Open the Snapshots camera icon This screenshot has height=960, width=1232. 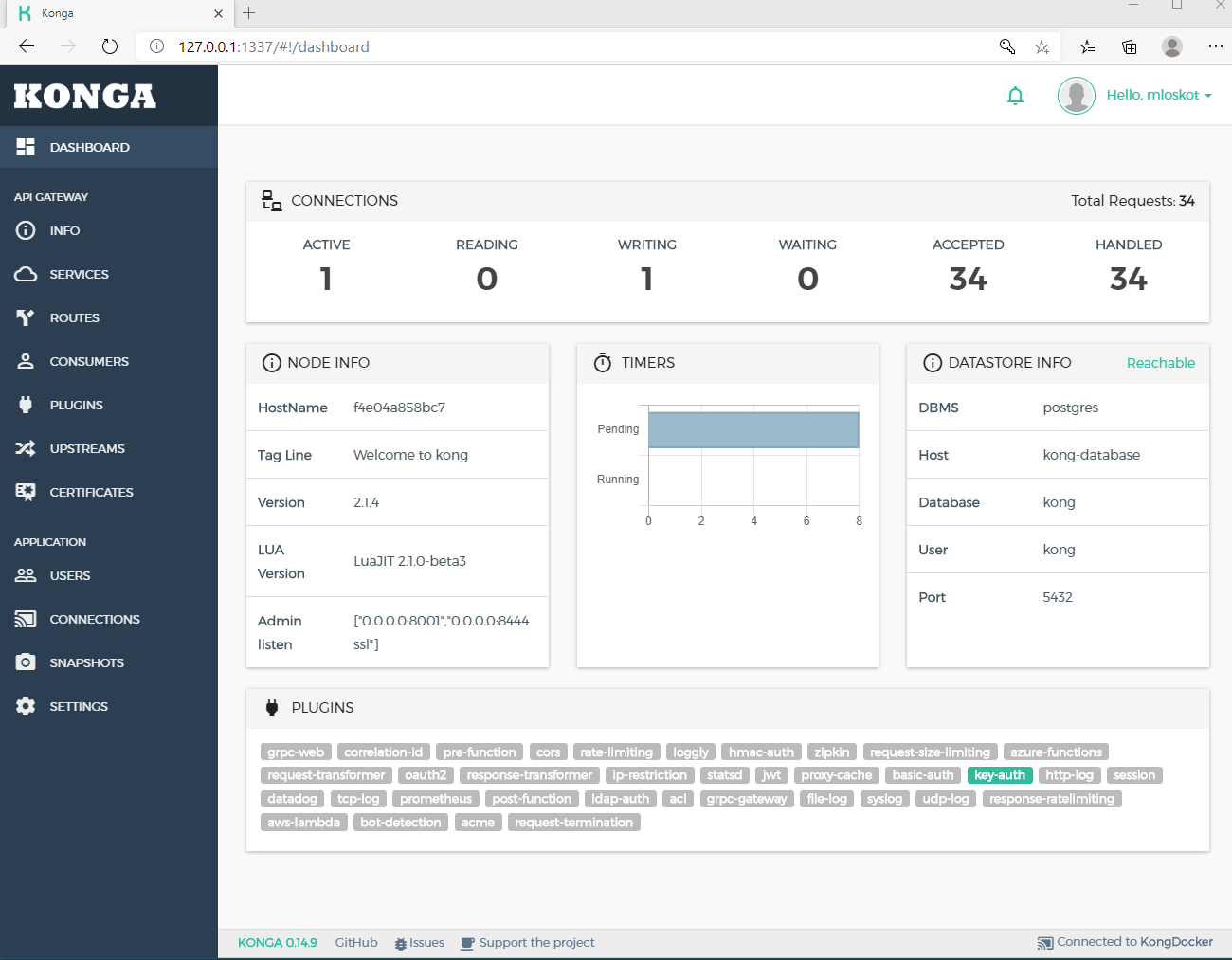coord(27,662)
